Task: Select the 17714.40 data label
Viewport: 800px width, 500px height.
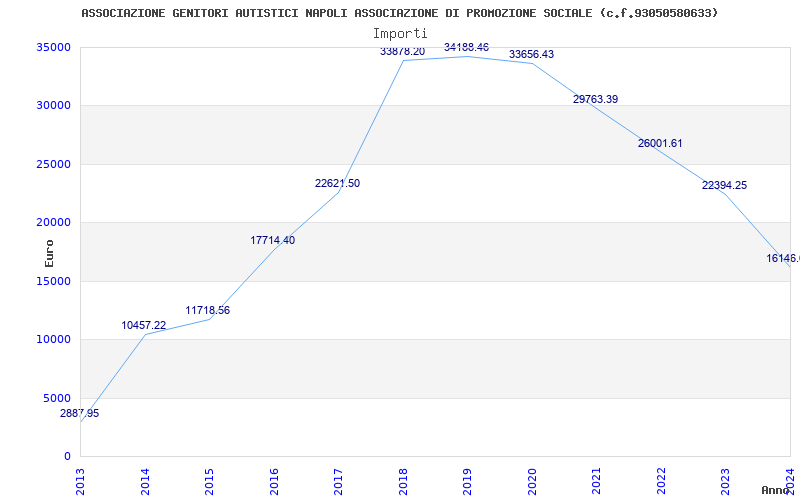Action: [x=272, y=241]
